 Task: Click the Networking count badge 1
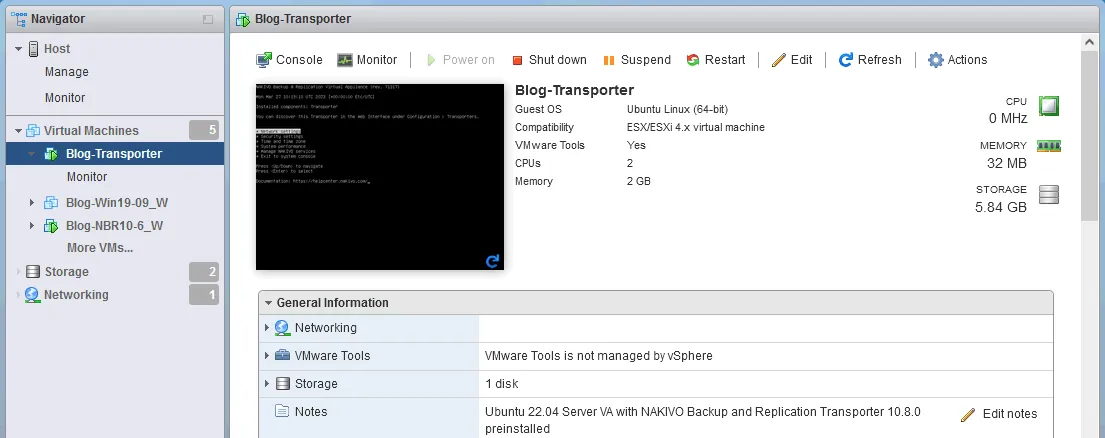click(x=204, y=295)
